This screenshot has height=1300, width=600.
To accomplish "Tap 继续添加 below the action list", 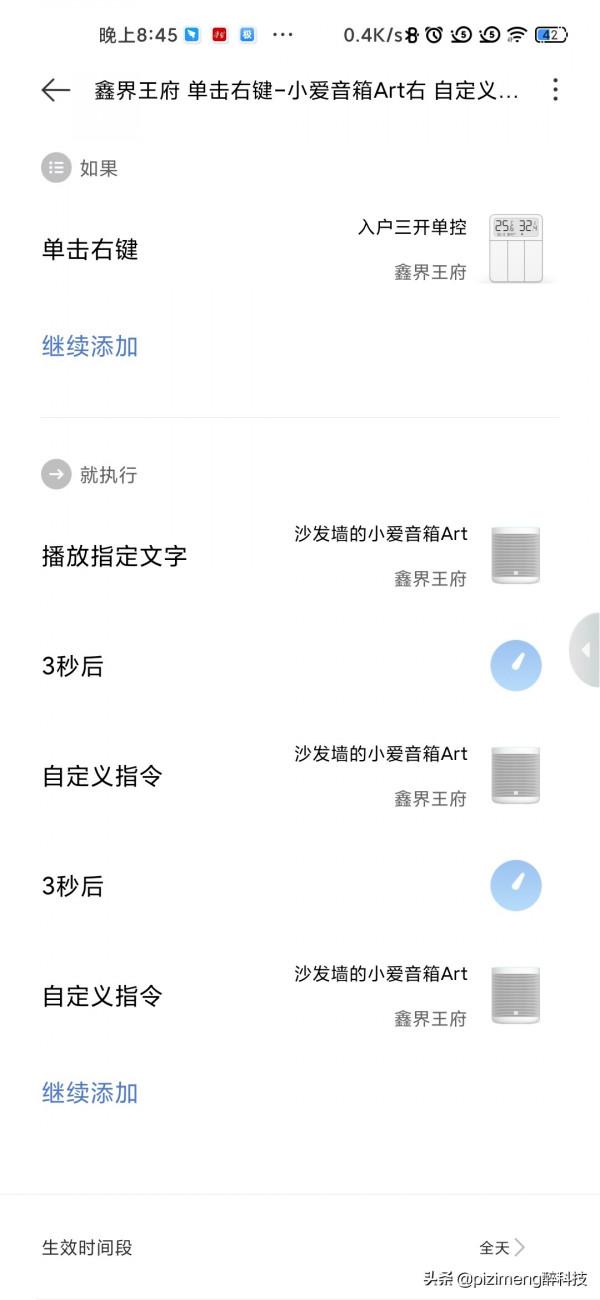I will [x=89, y=1093].
